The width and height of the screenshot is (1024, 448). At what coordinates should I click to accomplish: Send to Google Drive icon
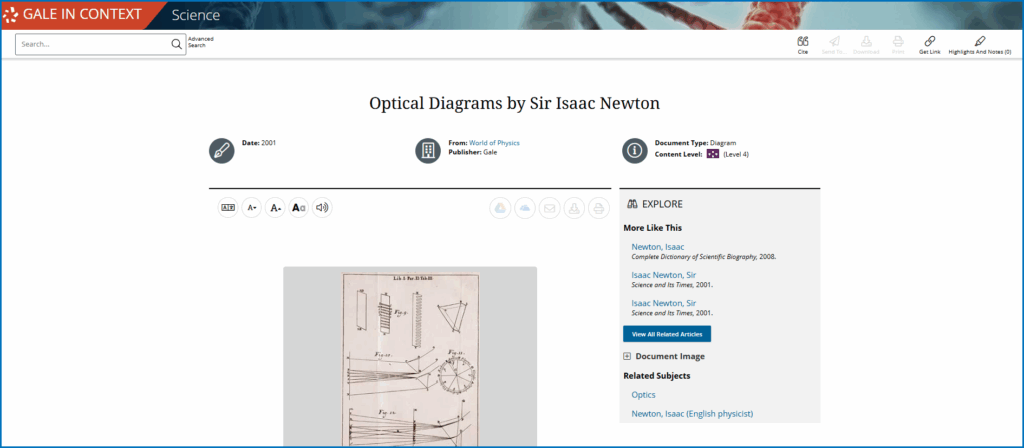pyautogui.click(x=500, y=208)
